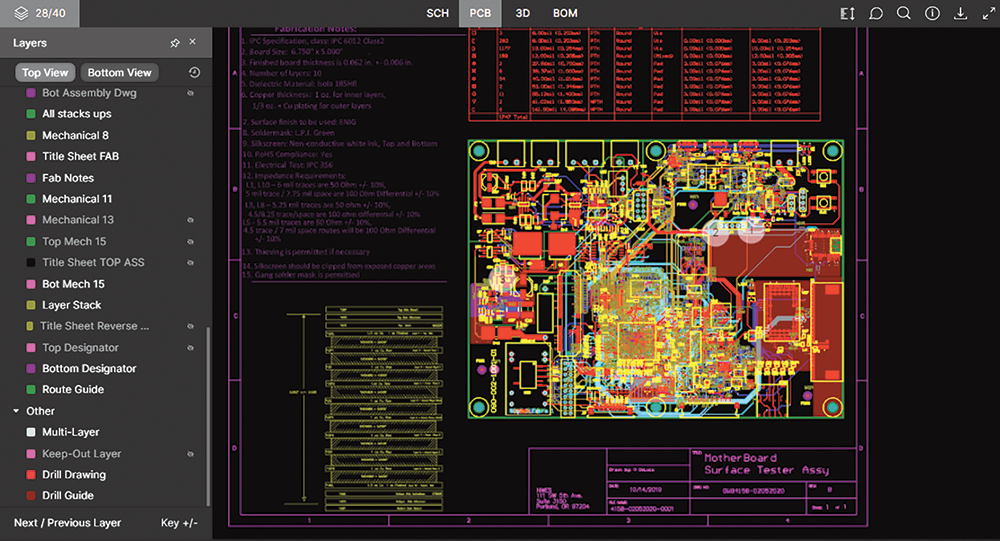Screen dimensions: 1000x541
Task: Click the Title Sheet FAB color swatch
Action: (x=31, y=156)
